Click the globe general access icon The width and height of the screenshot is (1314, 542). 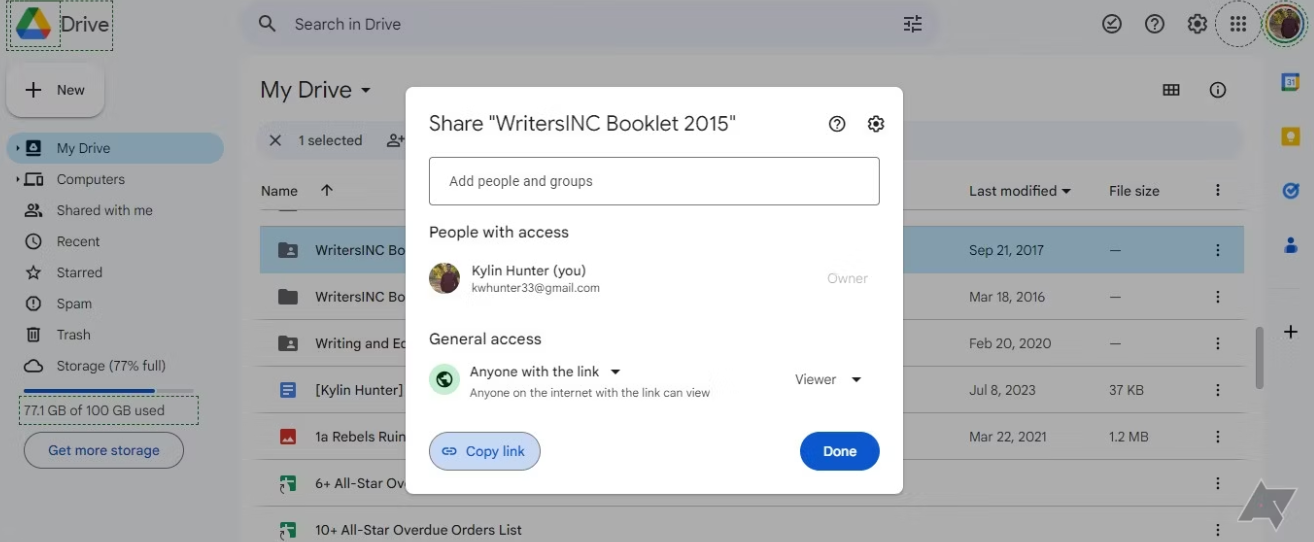pyautogui.click(x=444, y=380)
